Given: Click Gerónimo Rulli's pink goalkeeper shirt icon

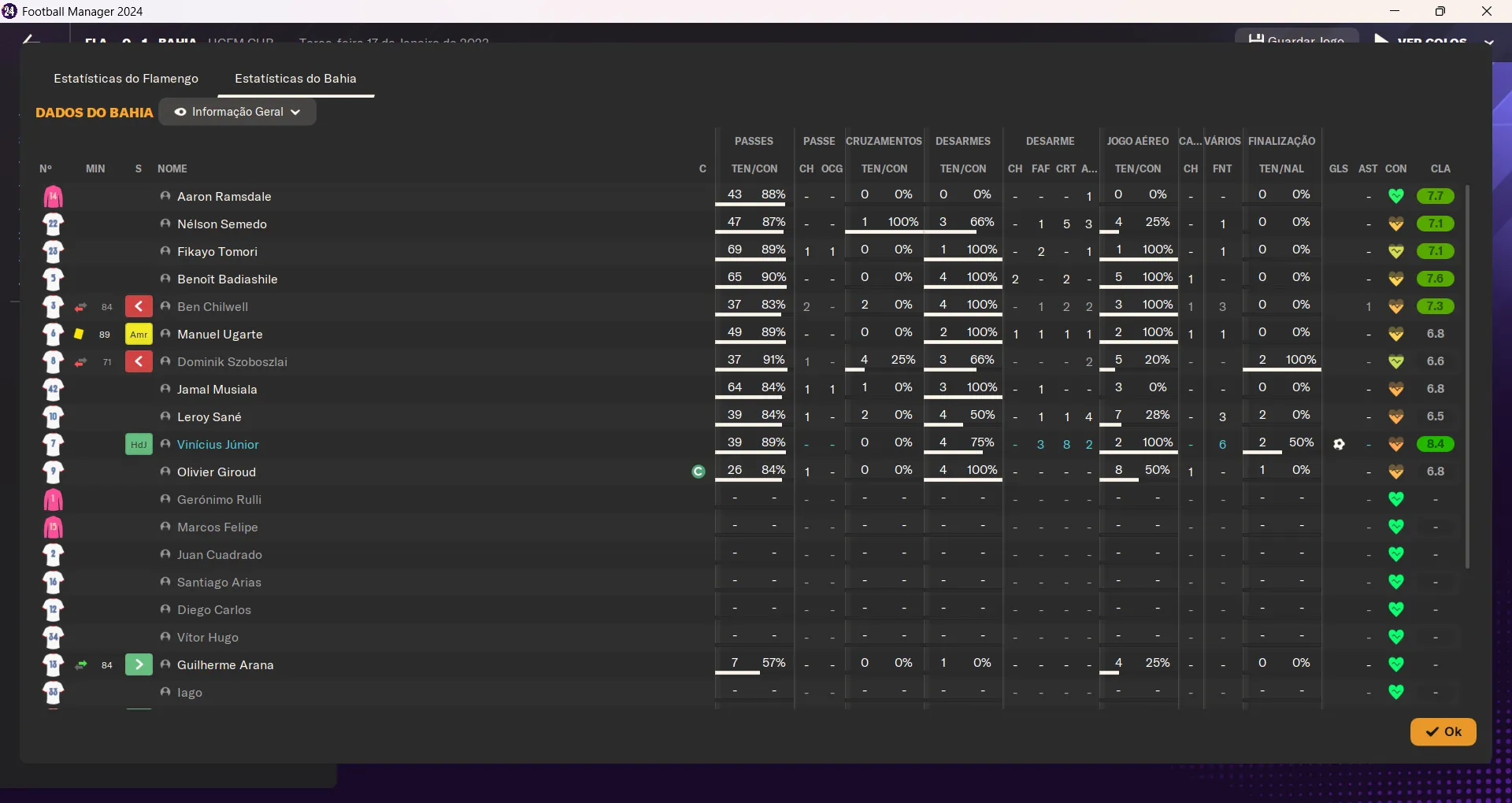Looking at the screenshot, I should coord(53,499).
